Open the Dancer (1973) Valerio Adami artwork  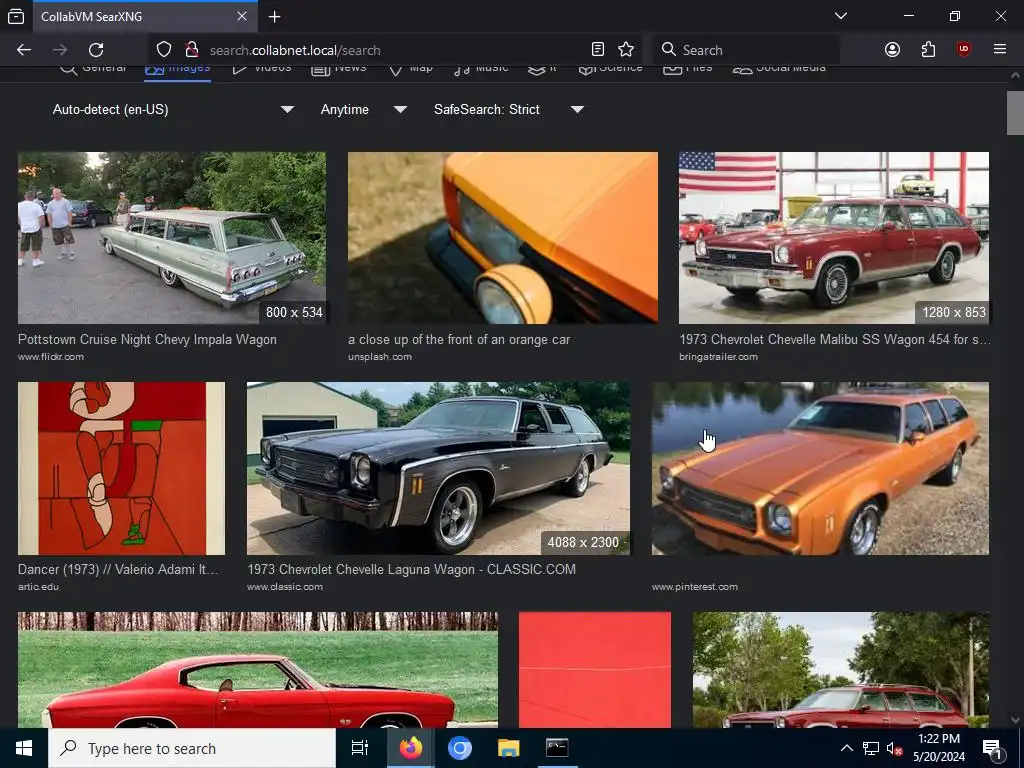tap(121, 468)
